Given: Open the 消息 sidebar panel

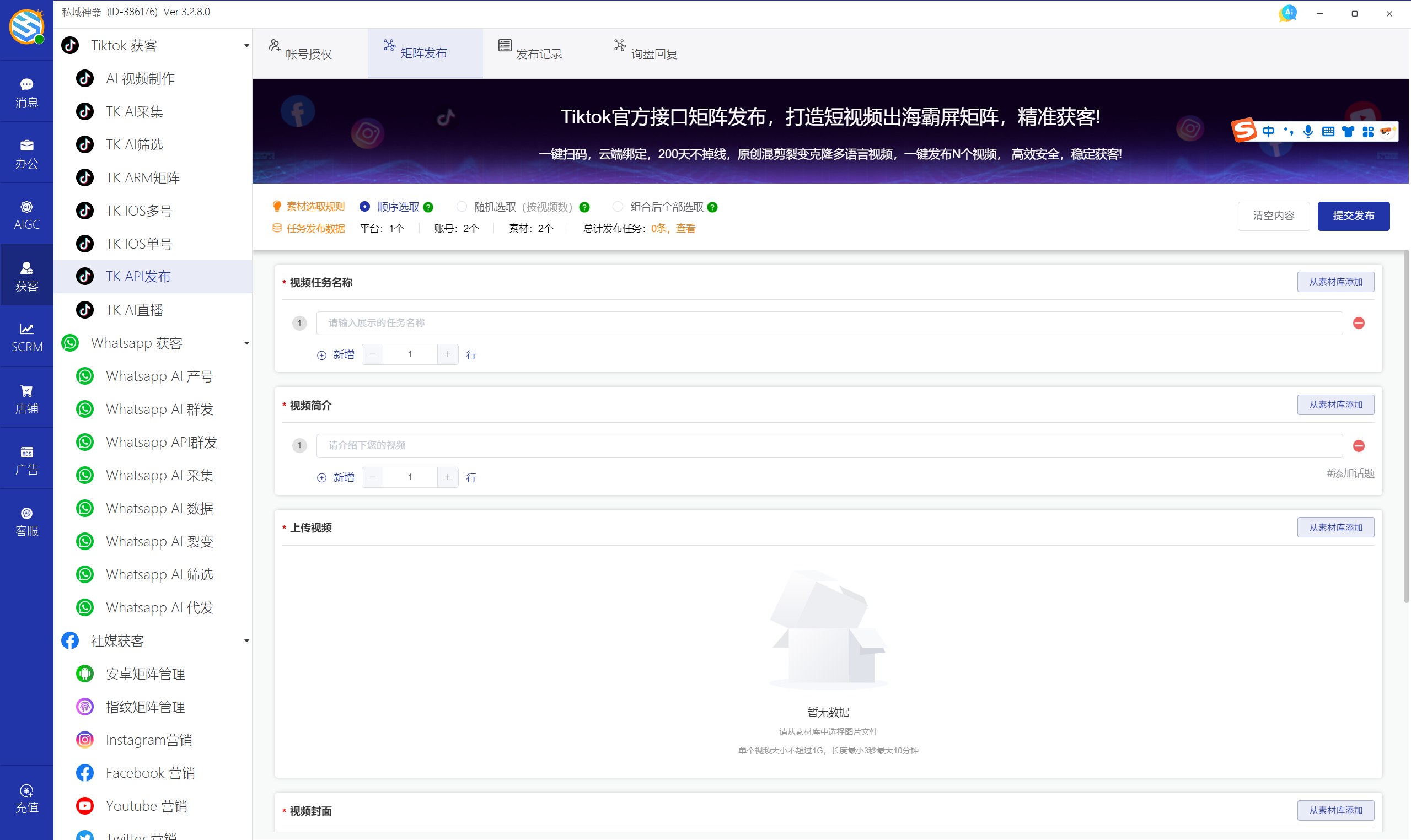Looking at the screenshot, I should click(26, 91).
